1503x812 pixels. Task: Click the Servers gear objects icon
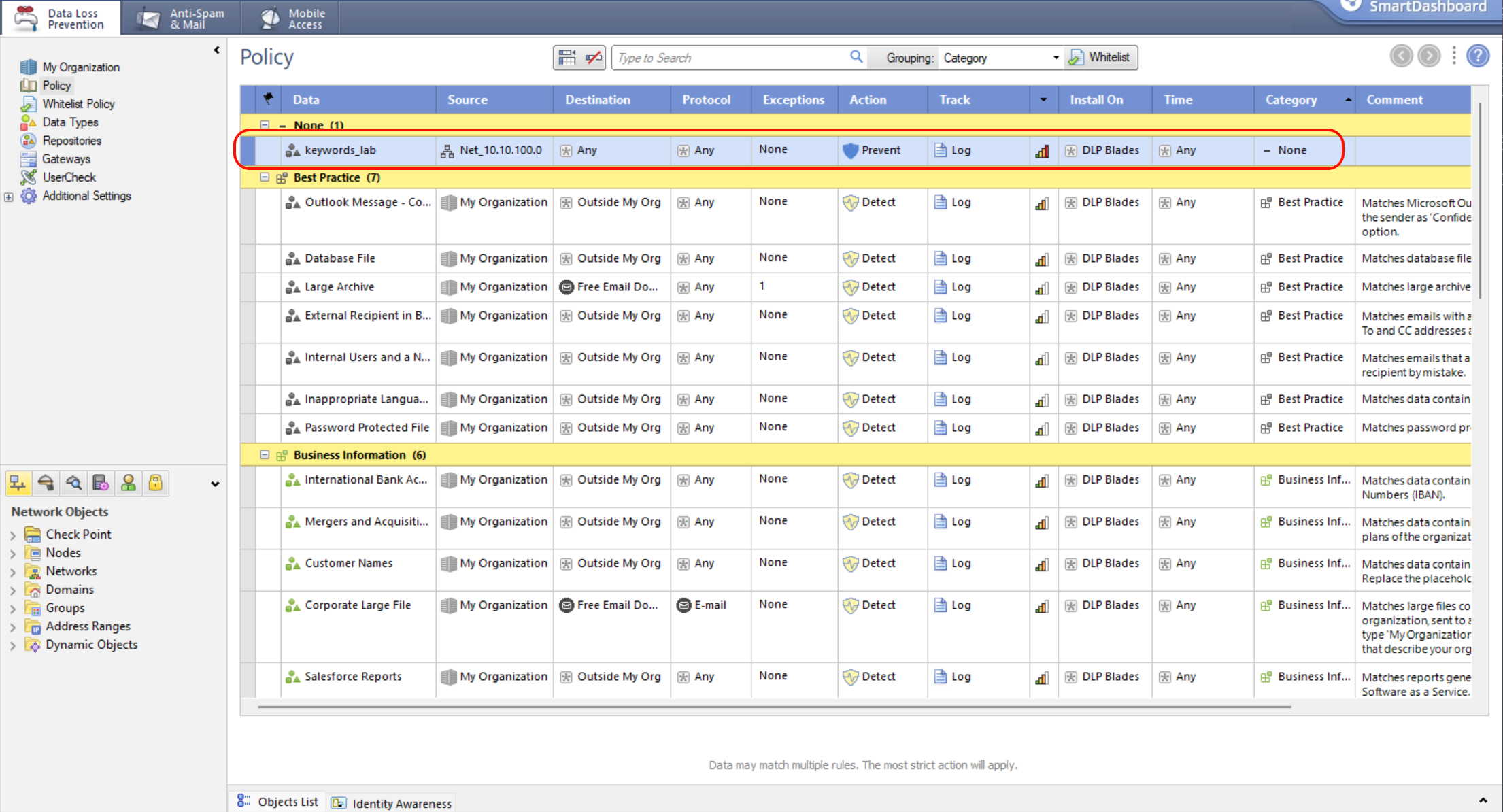(101, 484)
